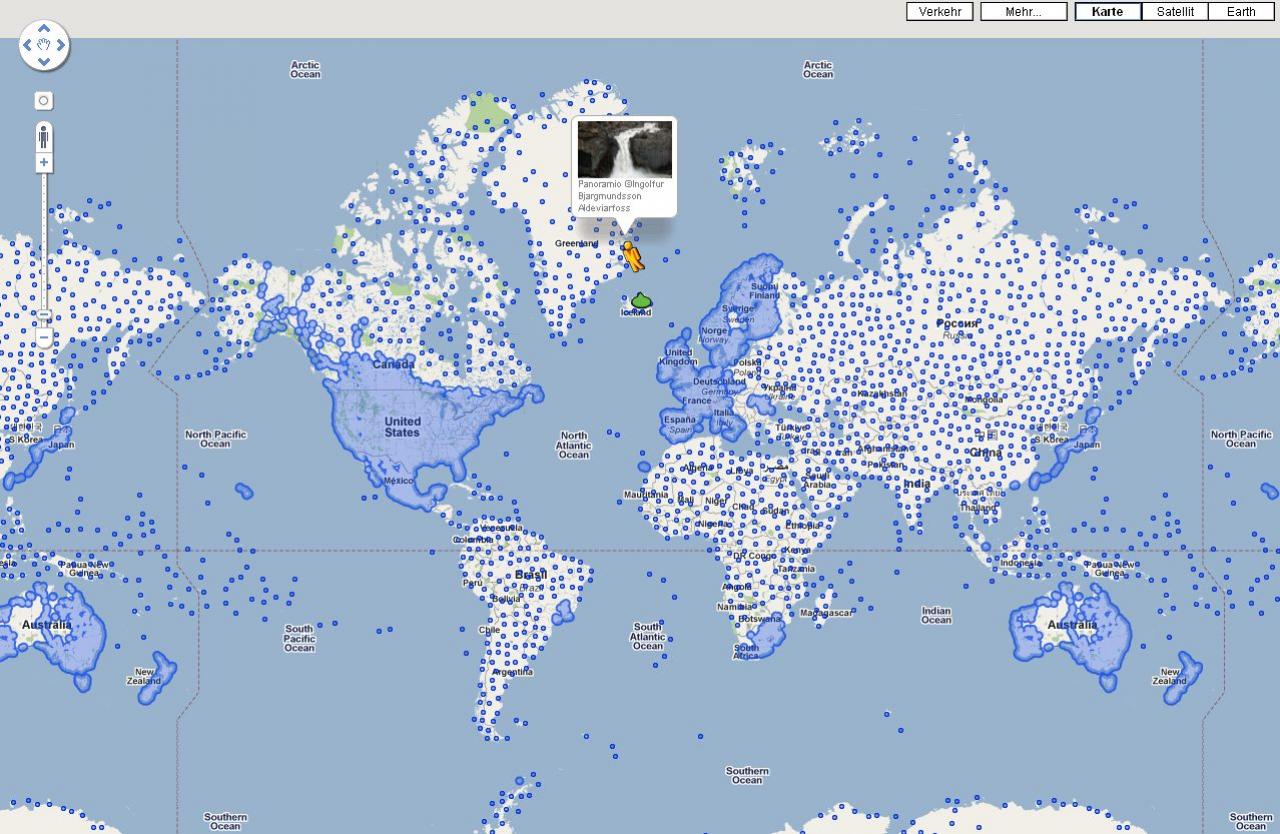Pan the map down with the south arrow
Viewport: 1280px width, 834px height.
(x=44, y=61)
